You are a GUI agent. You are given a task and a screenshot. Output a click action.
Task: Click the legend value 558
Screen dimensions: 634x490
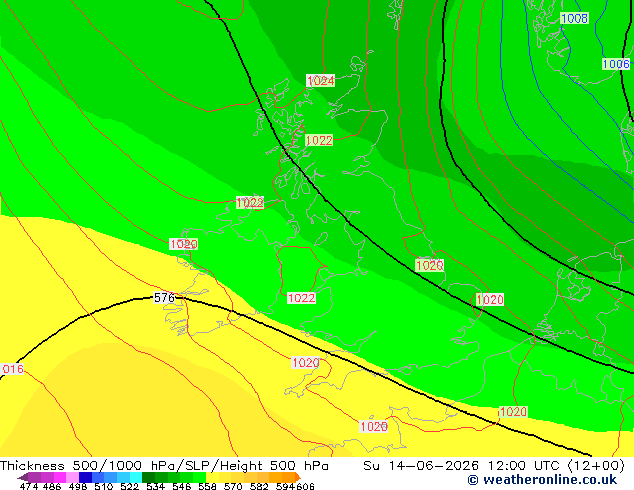point(207,486)
